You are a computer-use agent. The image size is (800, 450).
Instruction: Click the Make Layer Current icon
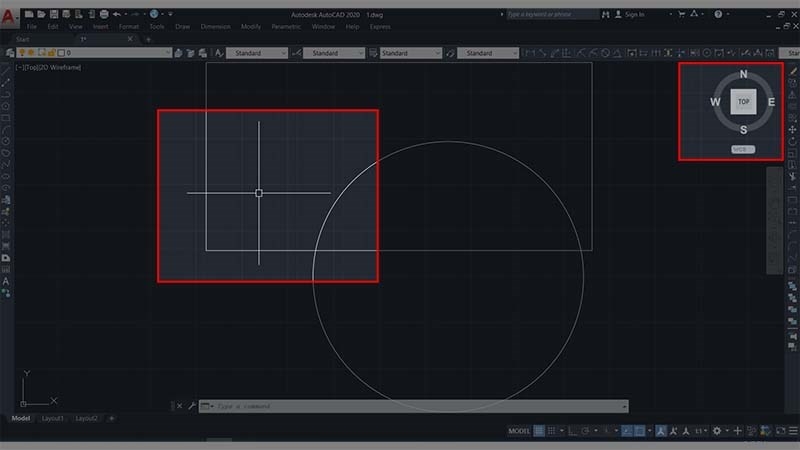click(178, 53)
